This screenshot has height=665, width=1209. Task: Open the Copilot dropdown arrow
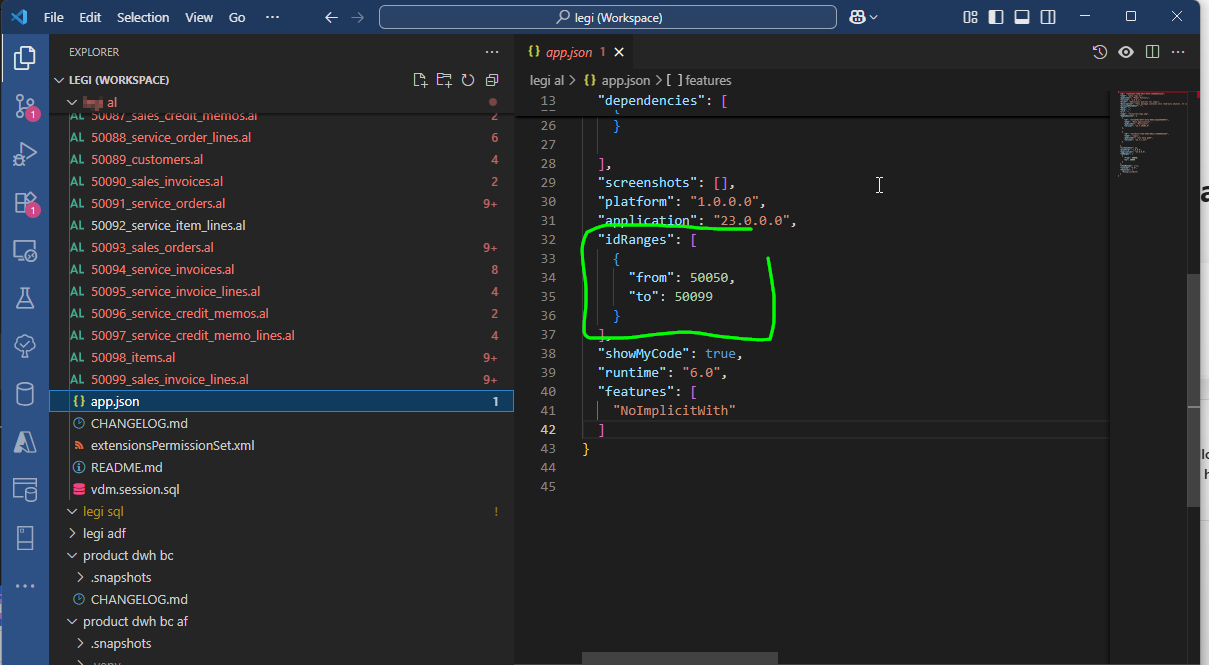coord(874,17)
